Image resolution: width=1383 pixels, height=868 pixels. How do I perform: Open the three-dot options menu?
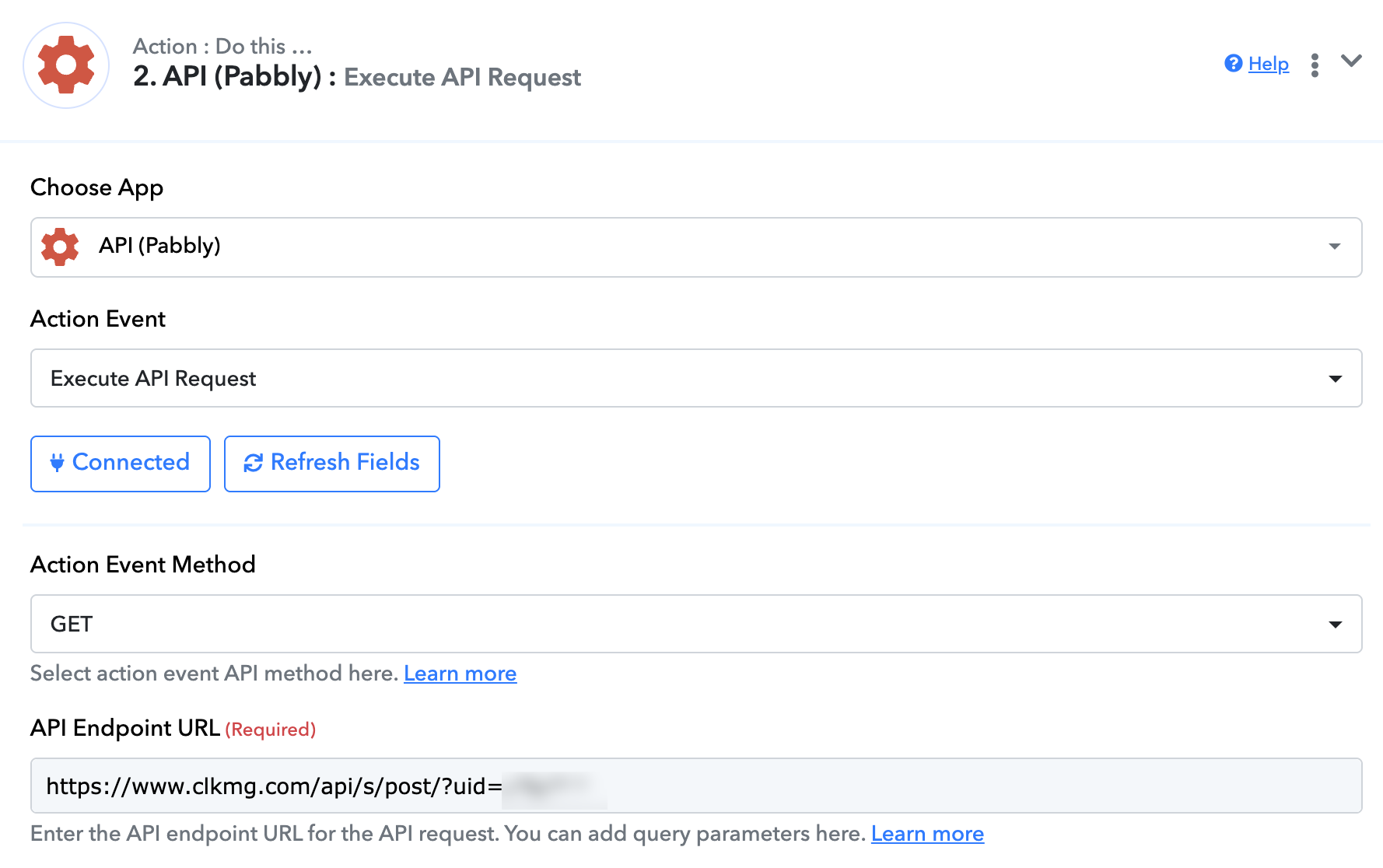[x=1315, y=65]
